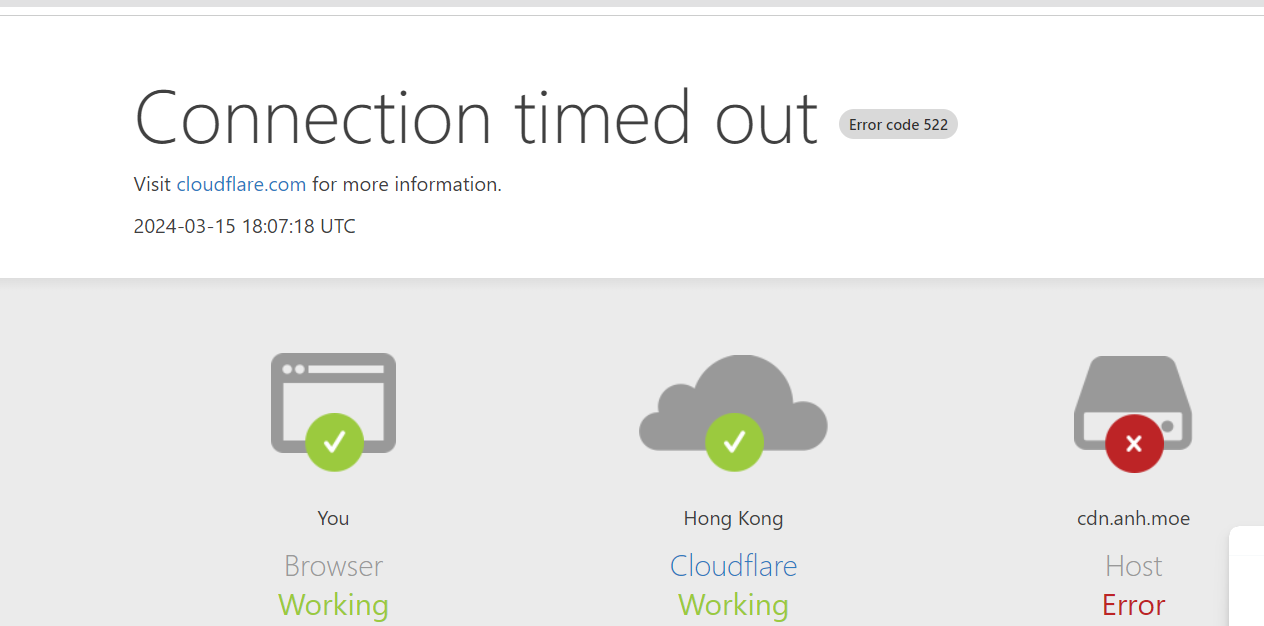The image size is (1264, 626).
Task: Click the 2024-03-15 18:07:18 UTC timestamp
Action: [244, 226]
